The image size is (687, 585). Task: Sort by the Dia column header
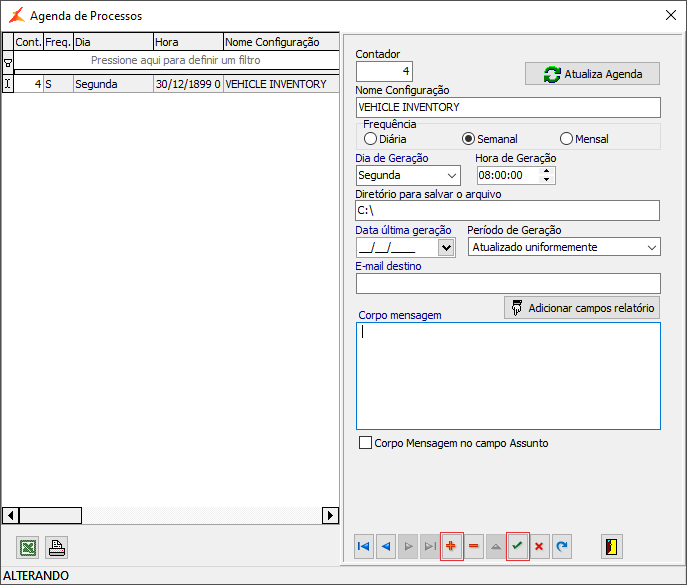(x=113, y=42)
